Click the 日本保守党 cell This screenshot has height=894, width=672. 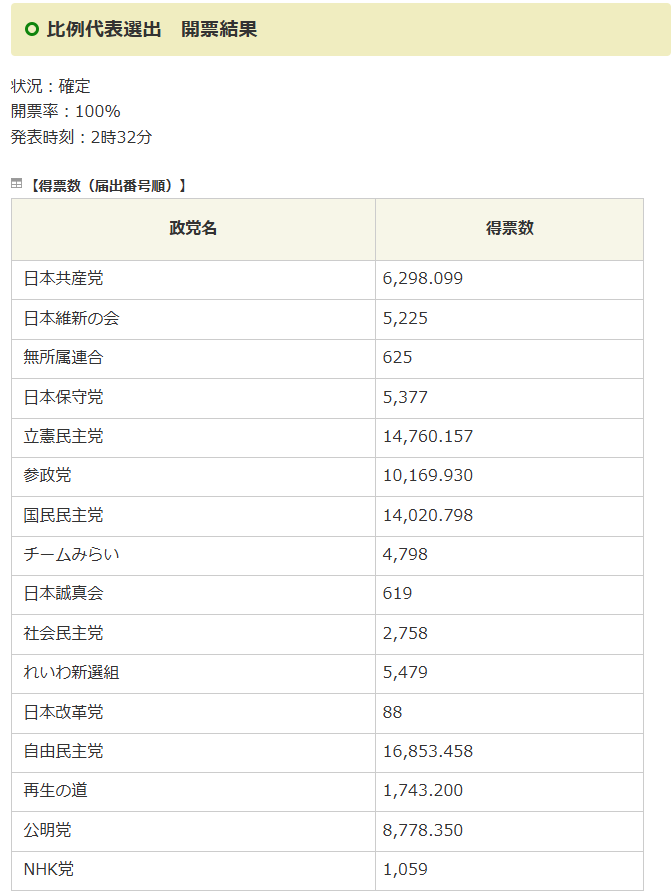193,398
